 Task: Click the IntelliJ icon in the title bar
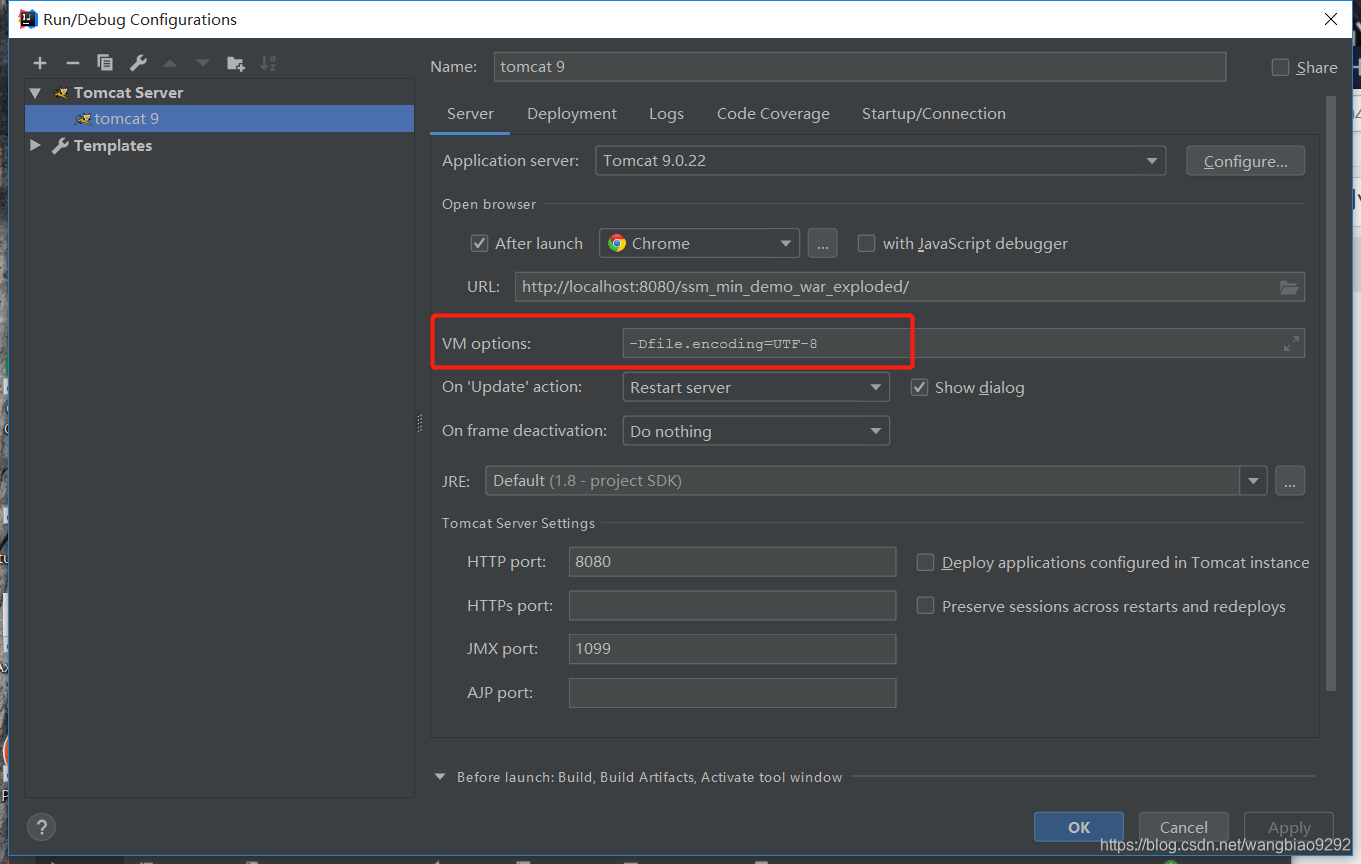(28, 19)
